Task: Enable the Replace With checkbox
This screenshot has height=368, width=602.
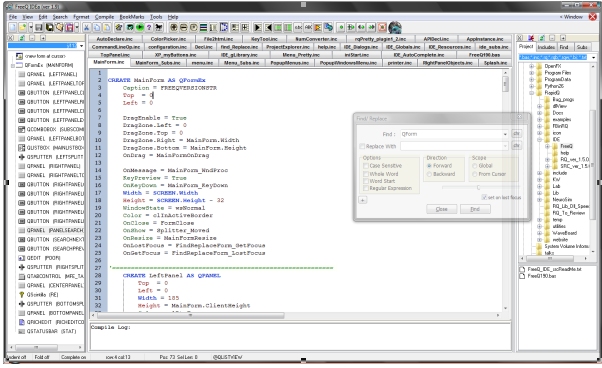Action: (362, 146)
